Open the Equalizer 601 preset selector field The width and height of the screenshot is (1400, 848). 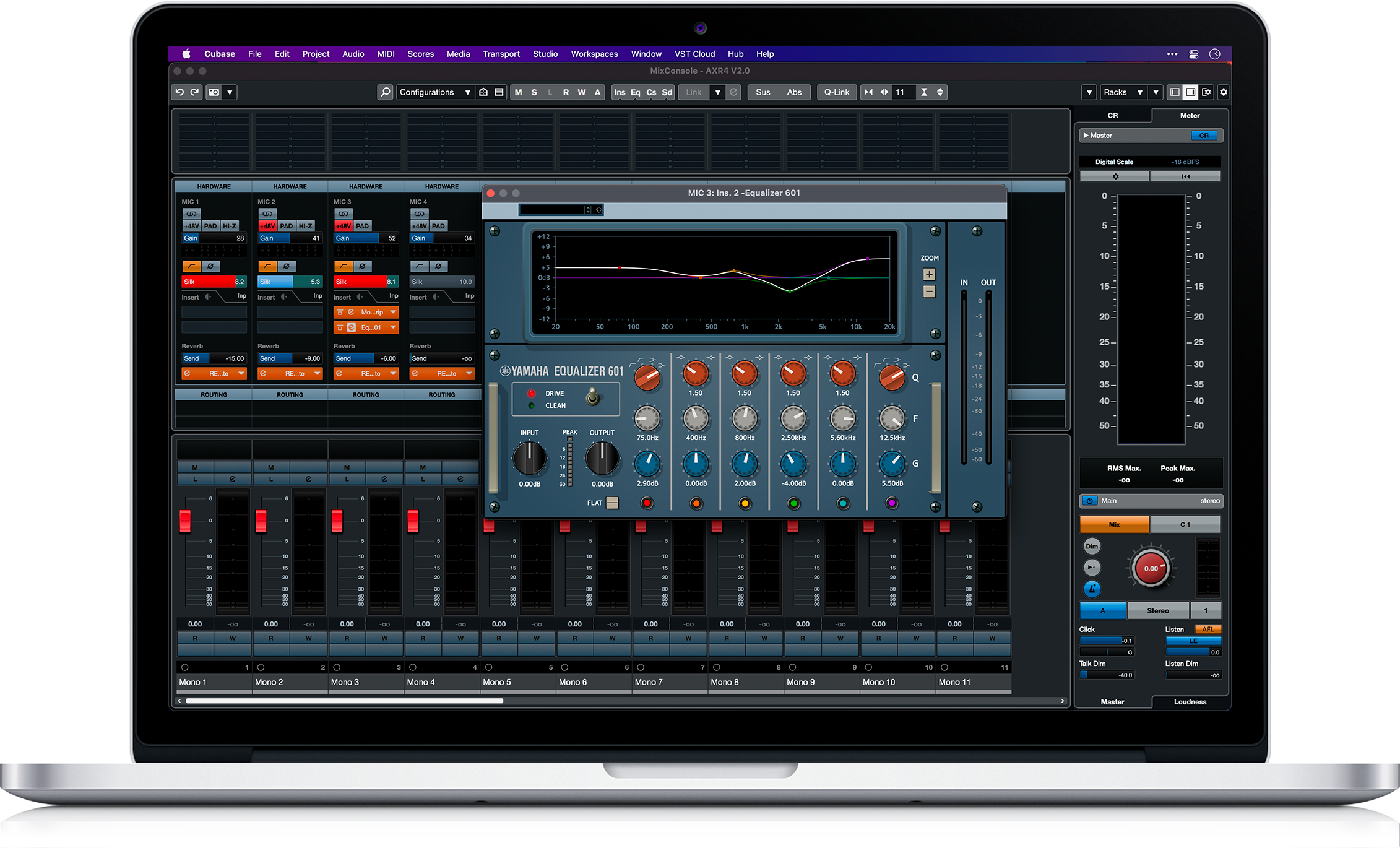point(560,210)
